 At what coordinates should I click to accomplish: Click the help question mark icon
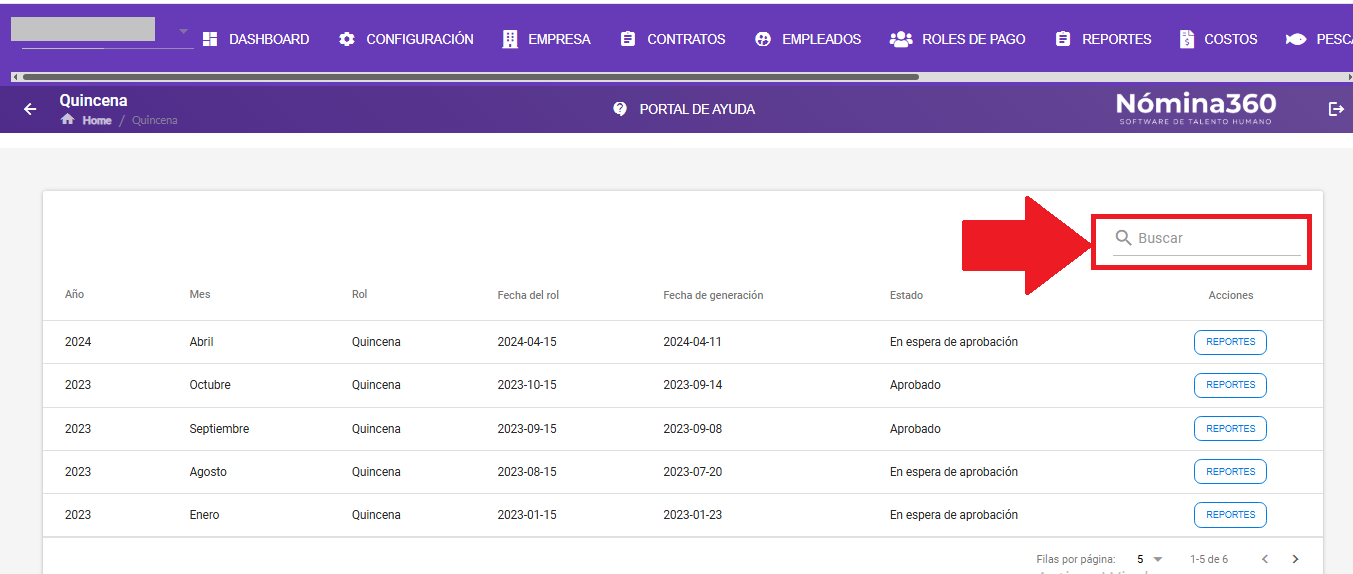point(620,109)
